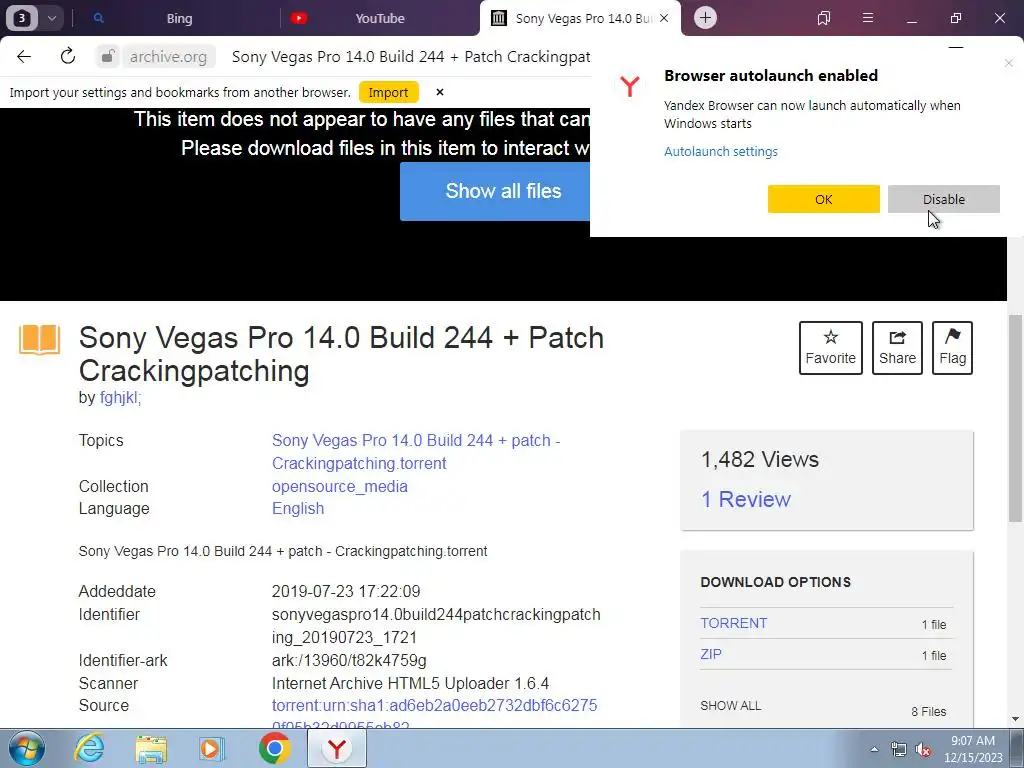Viewport: 1024px width, 768px height.
Task: Open the Windows Start menu
Action: pos(26,748)
